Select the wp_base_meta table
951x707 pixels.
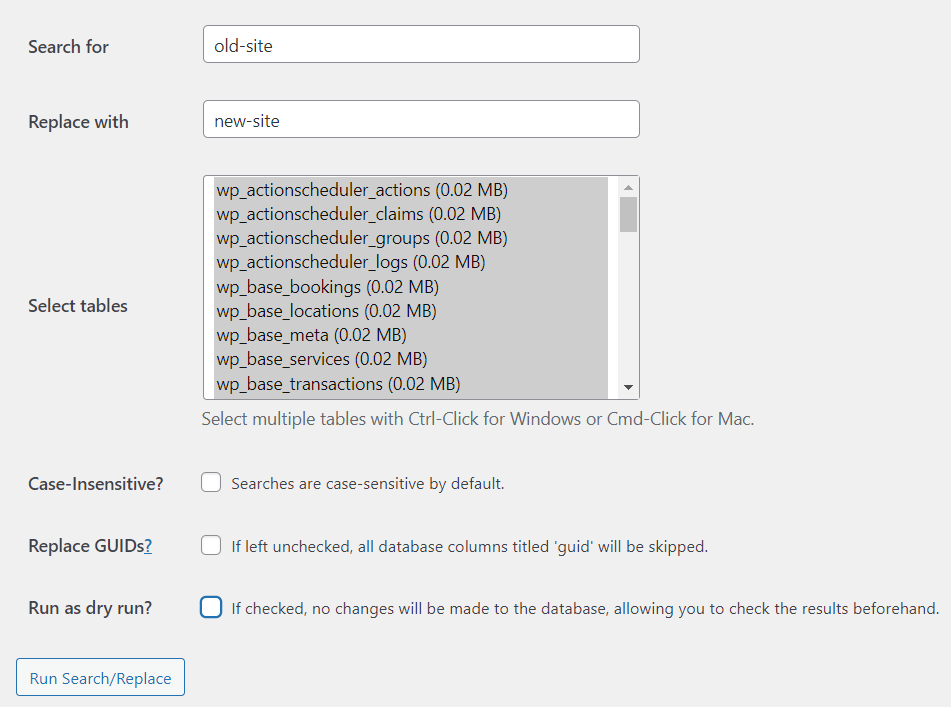click(411, 336)
